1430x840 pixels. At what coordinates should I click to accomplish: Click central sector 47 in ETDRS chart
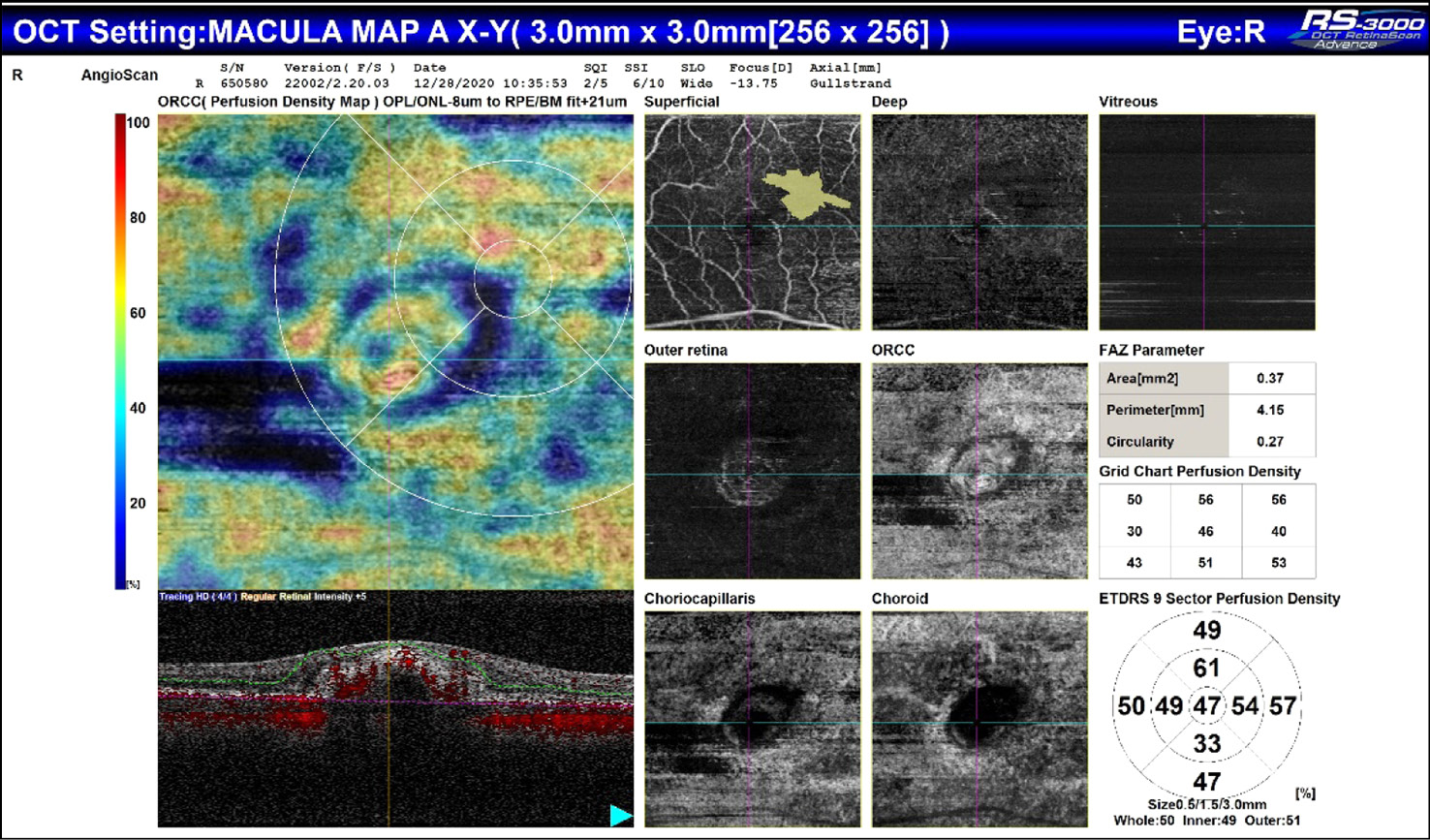click(1206, 706)
